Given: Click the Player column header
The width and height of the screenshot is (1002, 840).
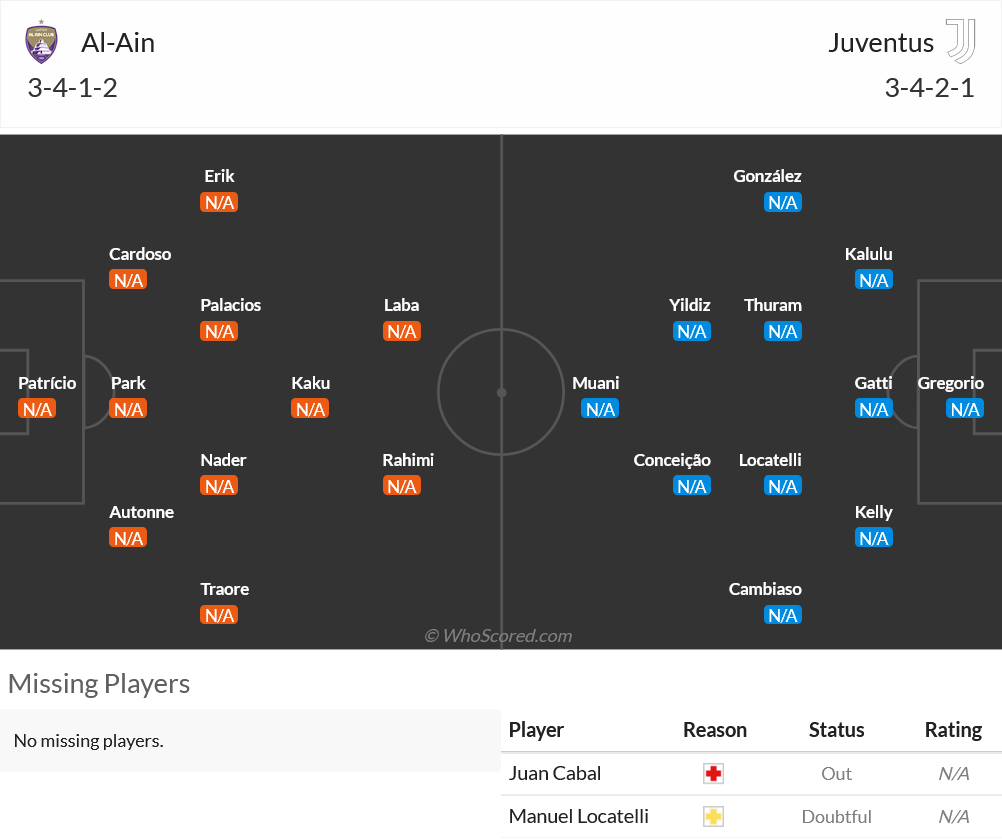Looking at the screenshot, I should click(x=536, y=730).
